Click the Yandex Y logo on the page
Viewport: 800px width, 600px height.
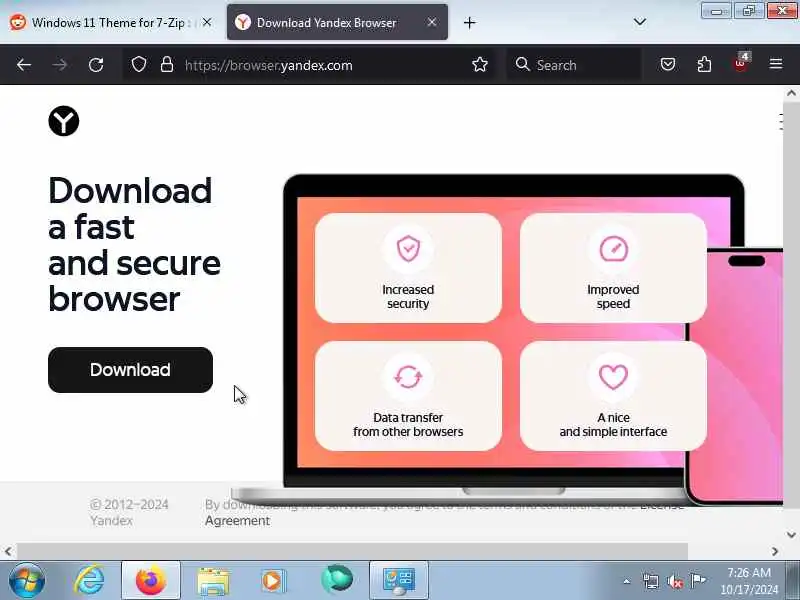tap(64, 121)
